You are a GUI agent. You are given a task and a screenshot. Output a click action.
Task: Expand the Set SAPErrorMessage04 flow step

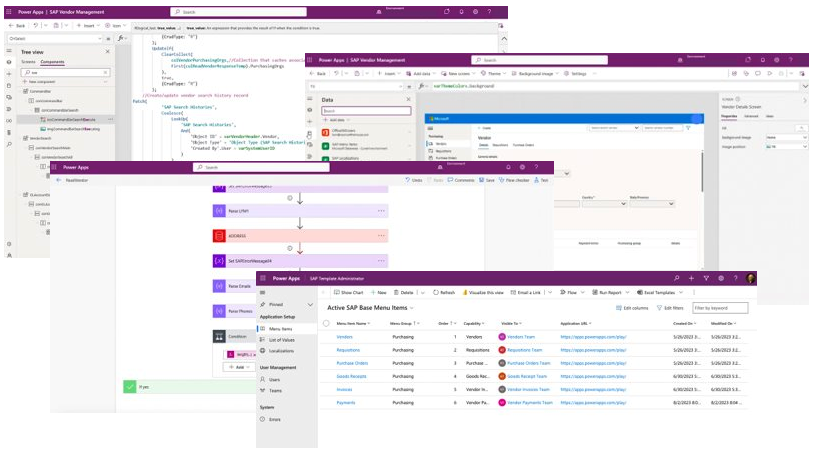300,261
